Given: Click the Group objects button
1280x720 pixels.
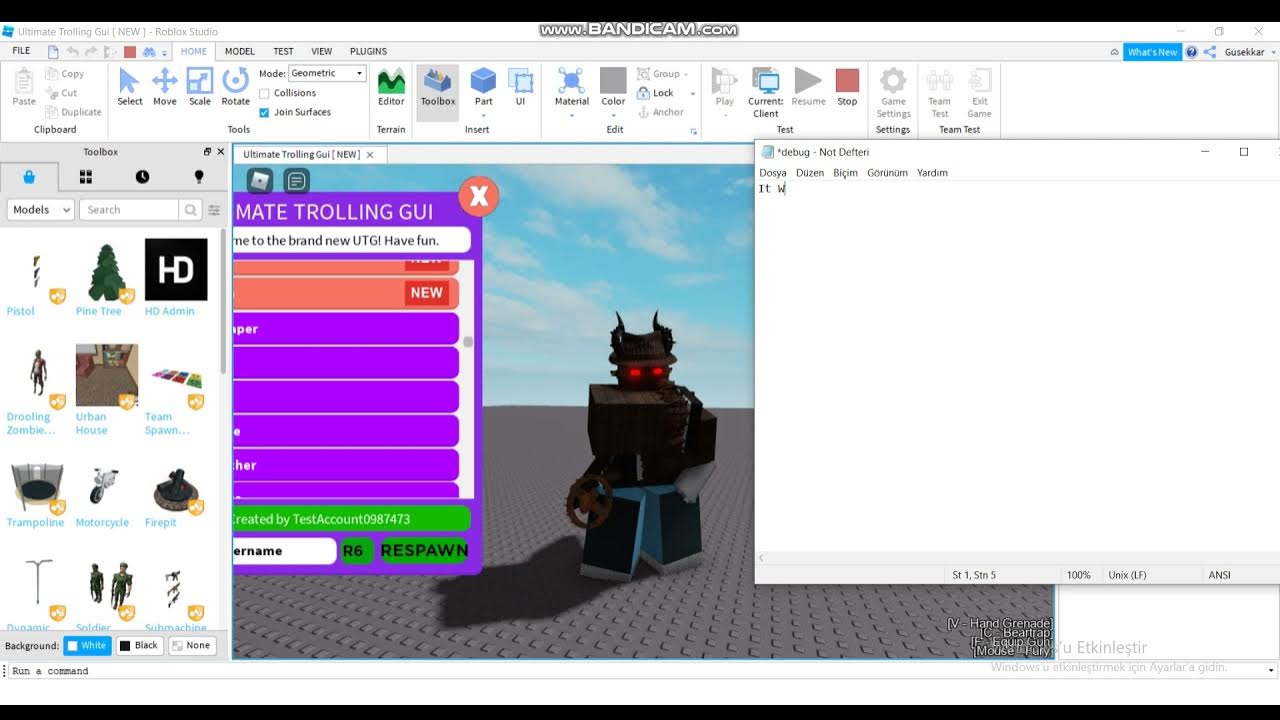Looking at the screenshot, I should tap(658, 74).
